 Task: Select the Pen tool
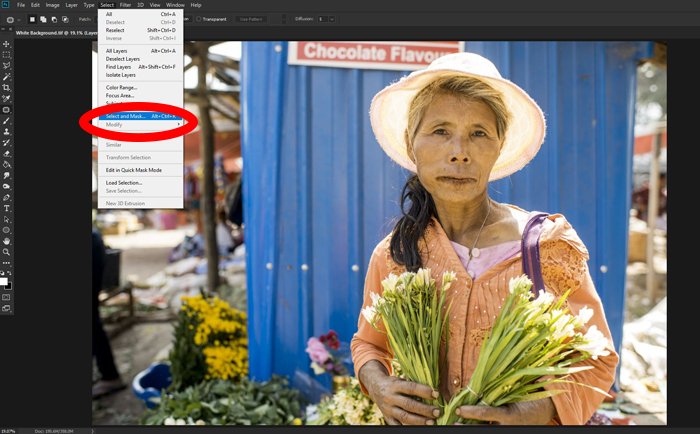pos(6,197)
